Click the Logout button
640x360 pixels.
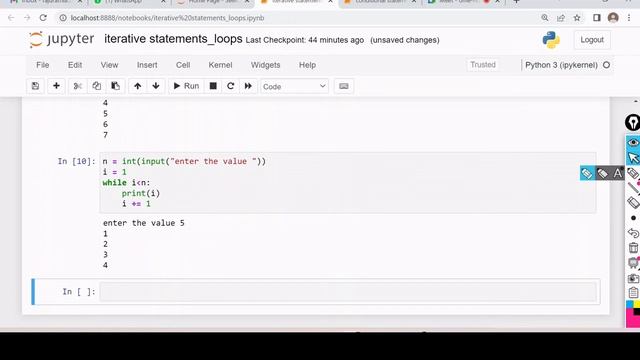pos(592,40)
